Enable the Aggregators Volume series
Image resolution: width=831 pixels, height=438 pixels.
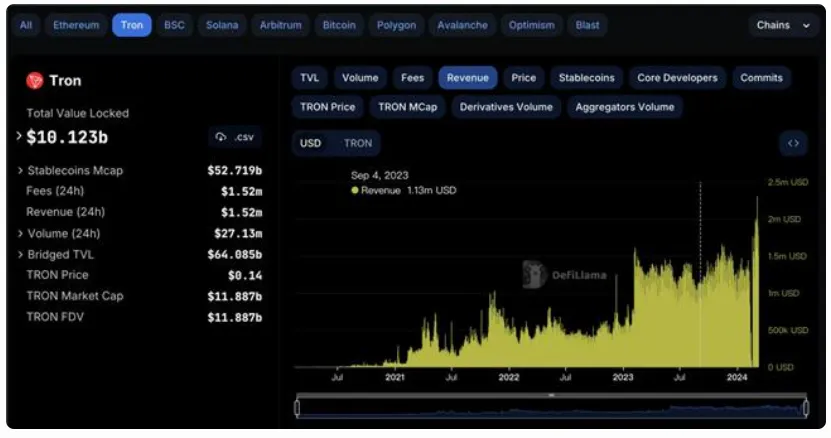pos(625,107)
